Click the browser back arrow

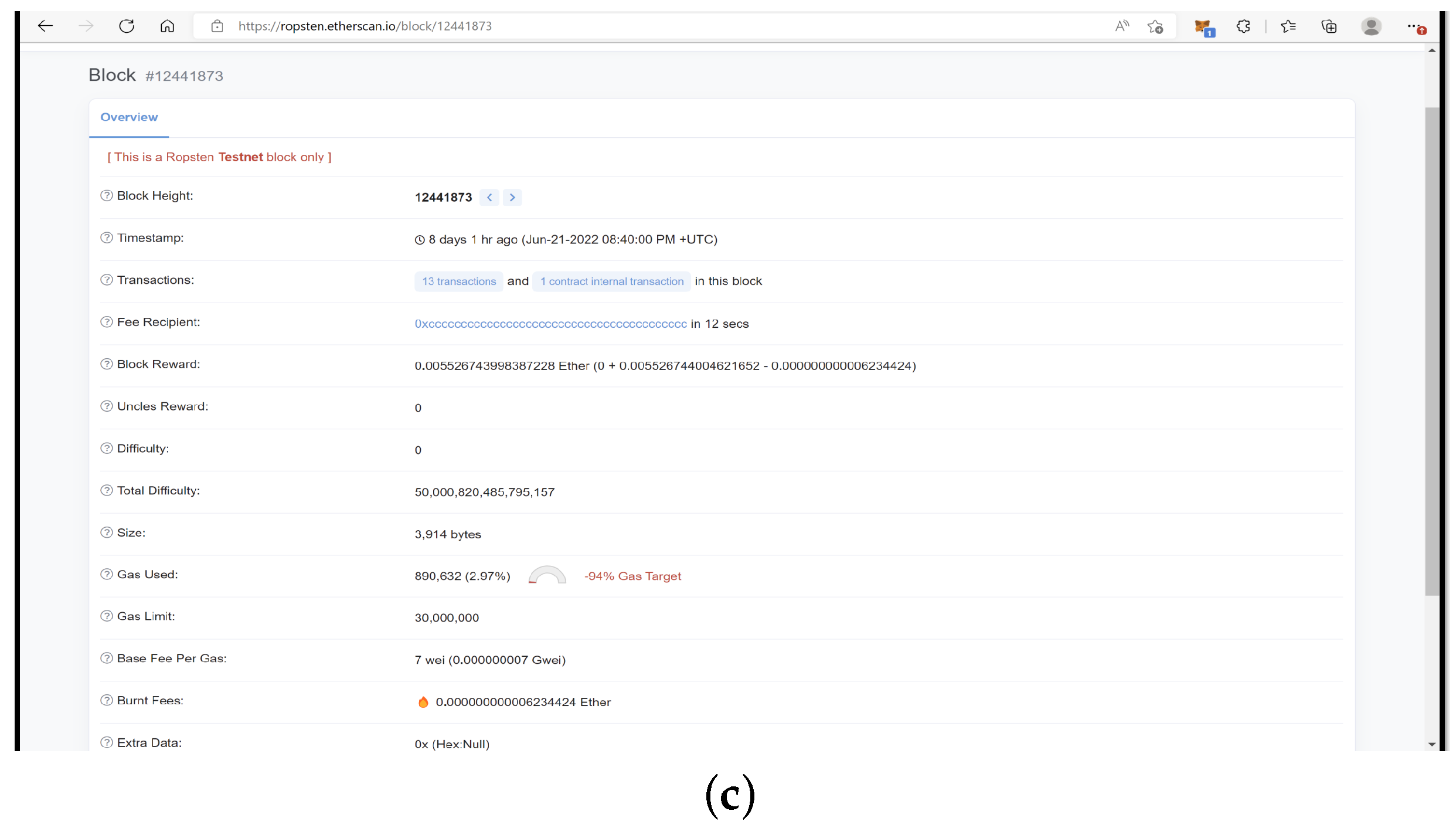point(45,26)
